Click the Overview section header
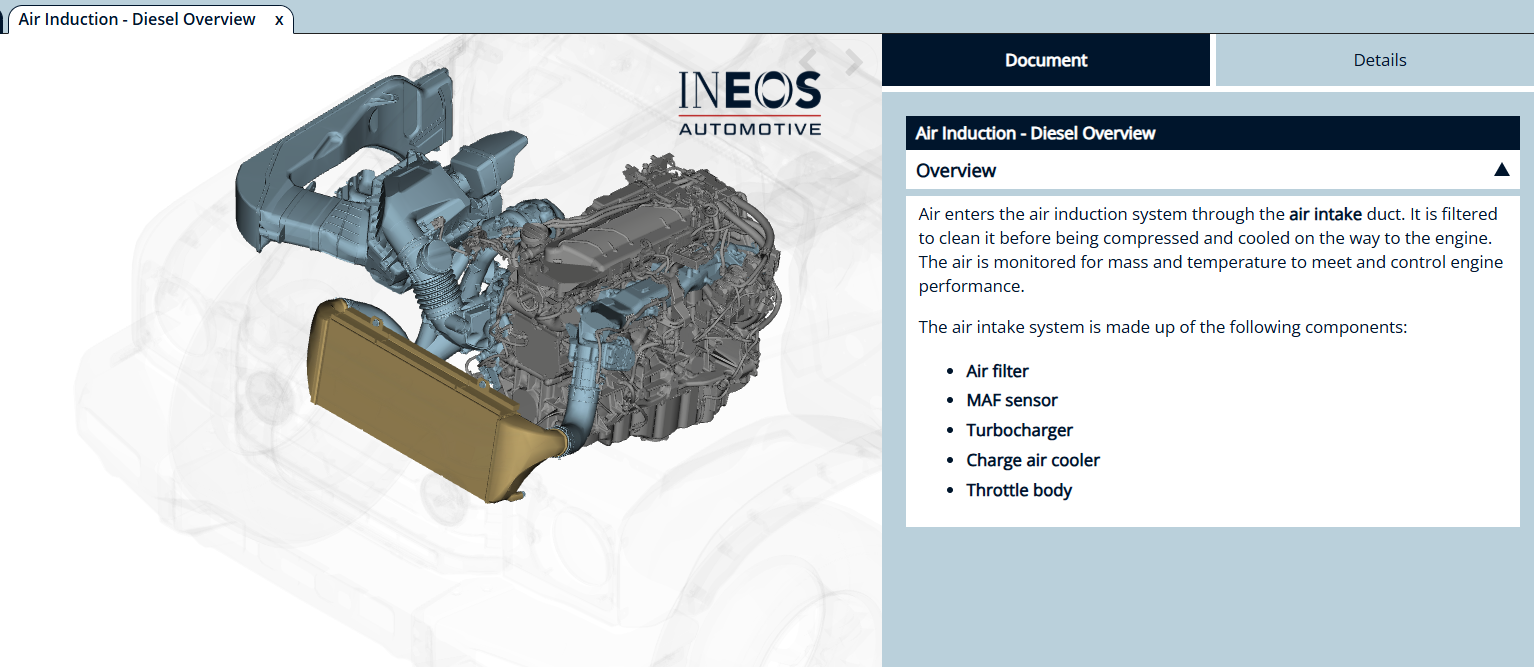This screenshot has height=667, width=1534. pyautogui.click(x=956, y=170)
